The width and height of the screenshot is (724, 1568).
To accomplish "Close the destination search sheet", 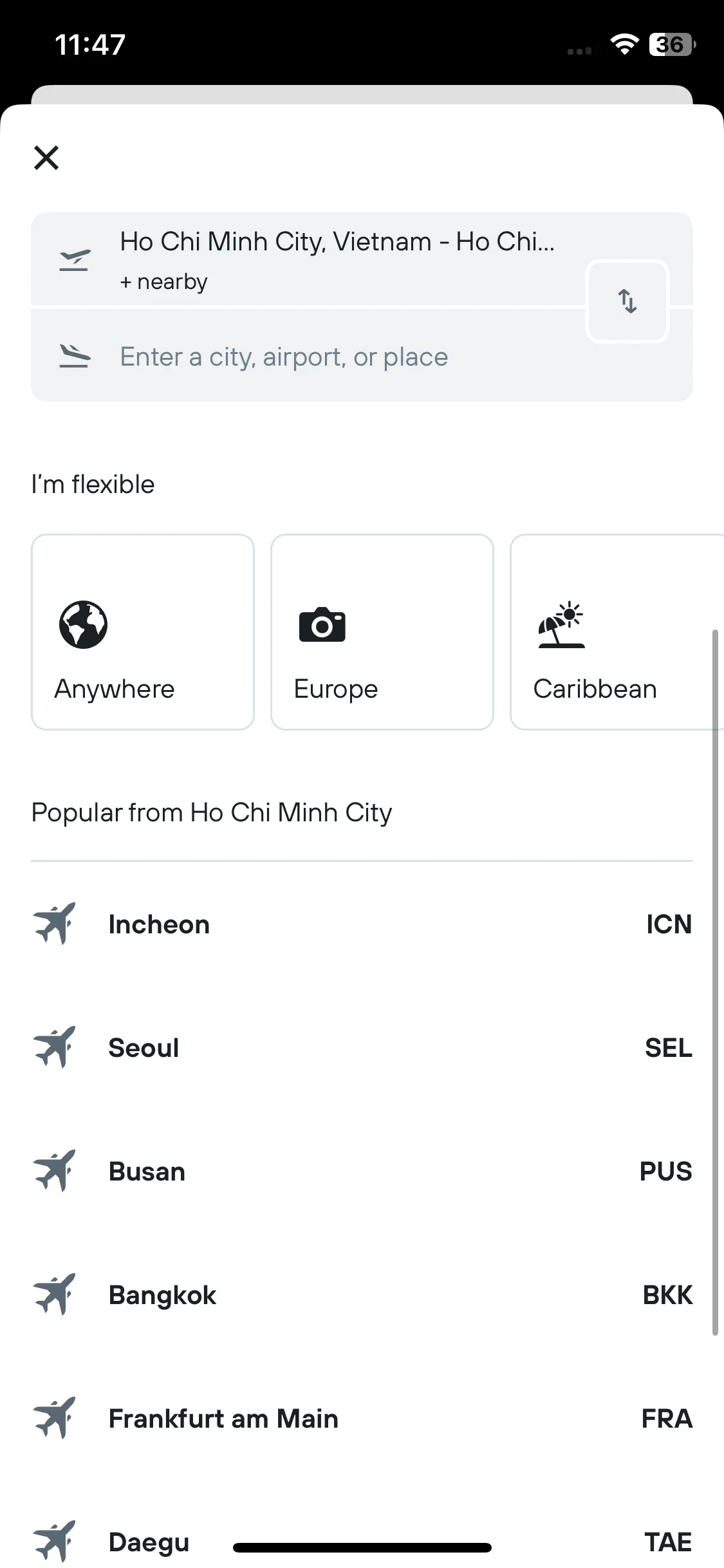I will pos(46,158).
